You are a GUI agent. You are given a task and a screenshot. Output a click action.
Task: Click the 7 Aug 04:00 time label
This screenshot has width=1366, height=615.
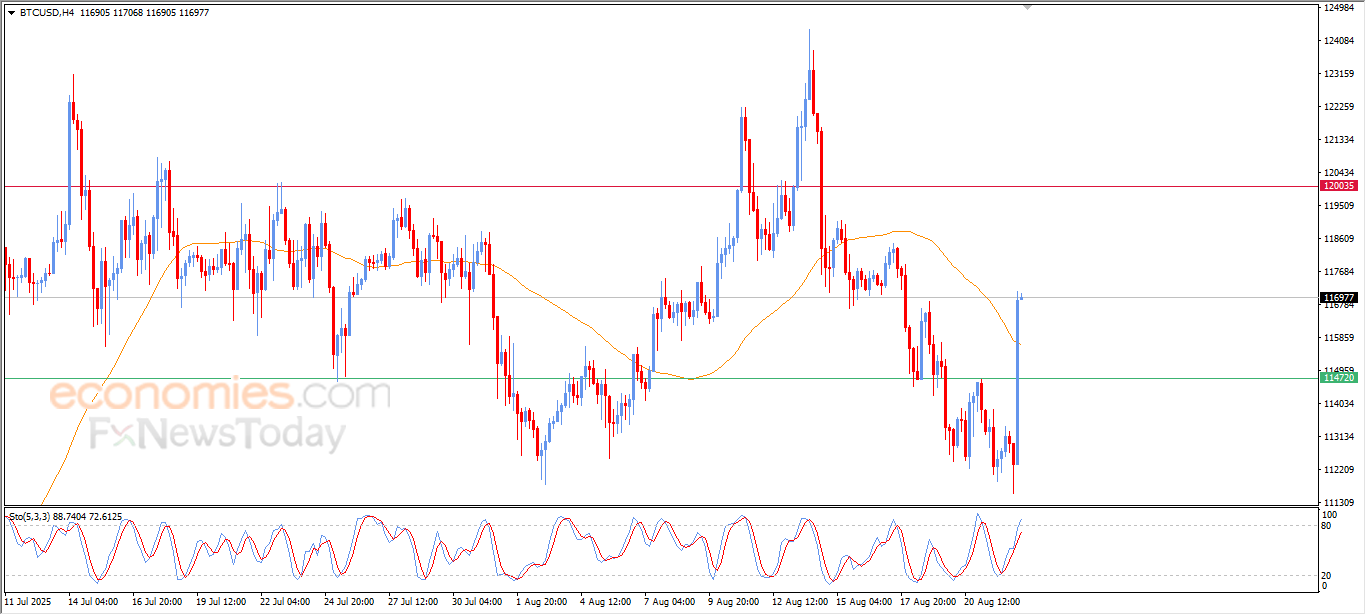pos(670,602)
